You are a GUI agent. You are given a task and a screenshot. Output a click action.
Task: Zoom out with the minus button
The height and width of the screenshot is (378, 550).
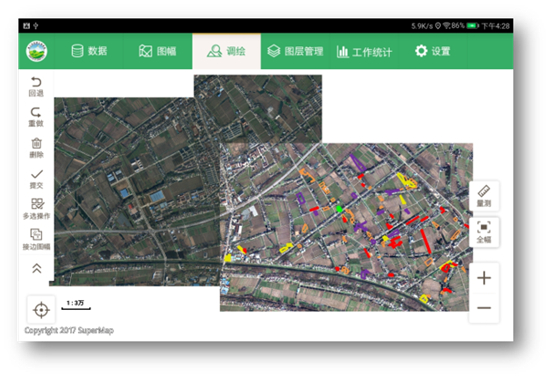484,308
